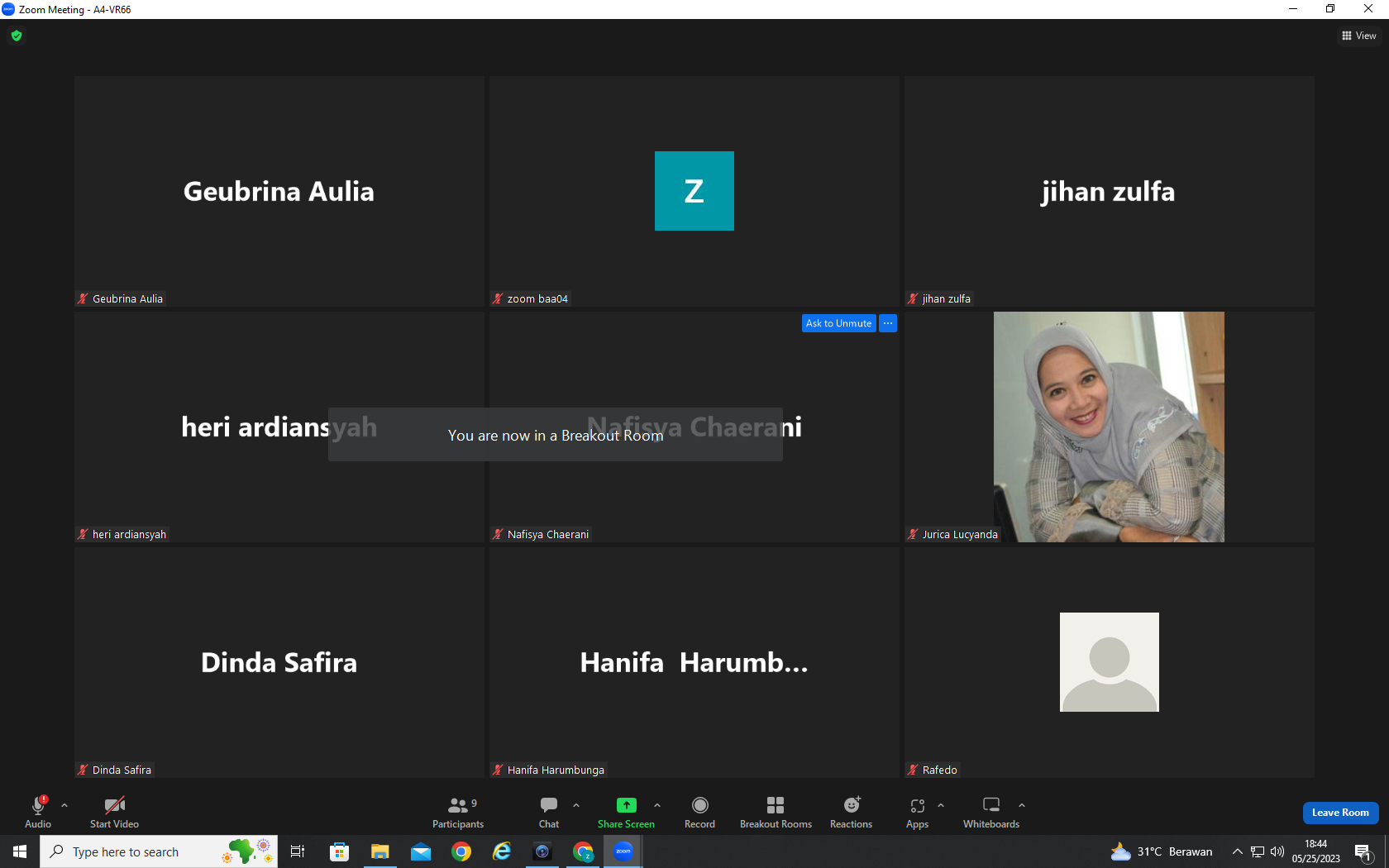This screenshot has height=868, width=1389.
Task: Click the teal Z avatar of zoom baa04
Action: point(694,191)
